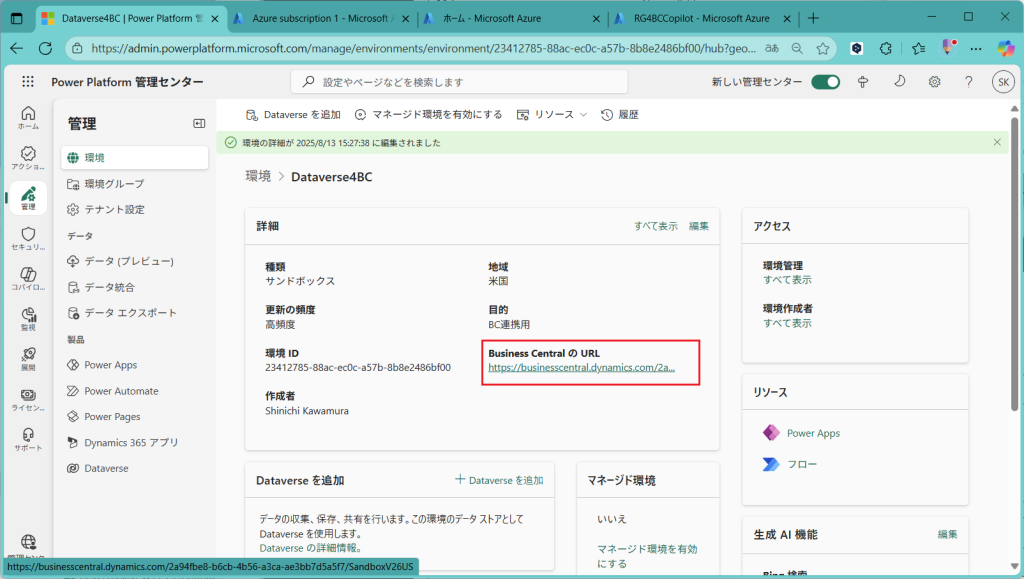Click 編集 in 生成 AI 機能 card

point(948,535)
